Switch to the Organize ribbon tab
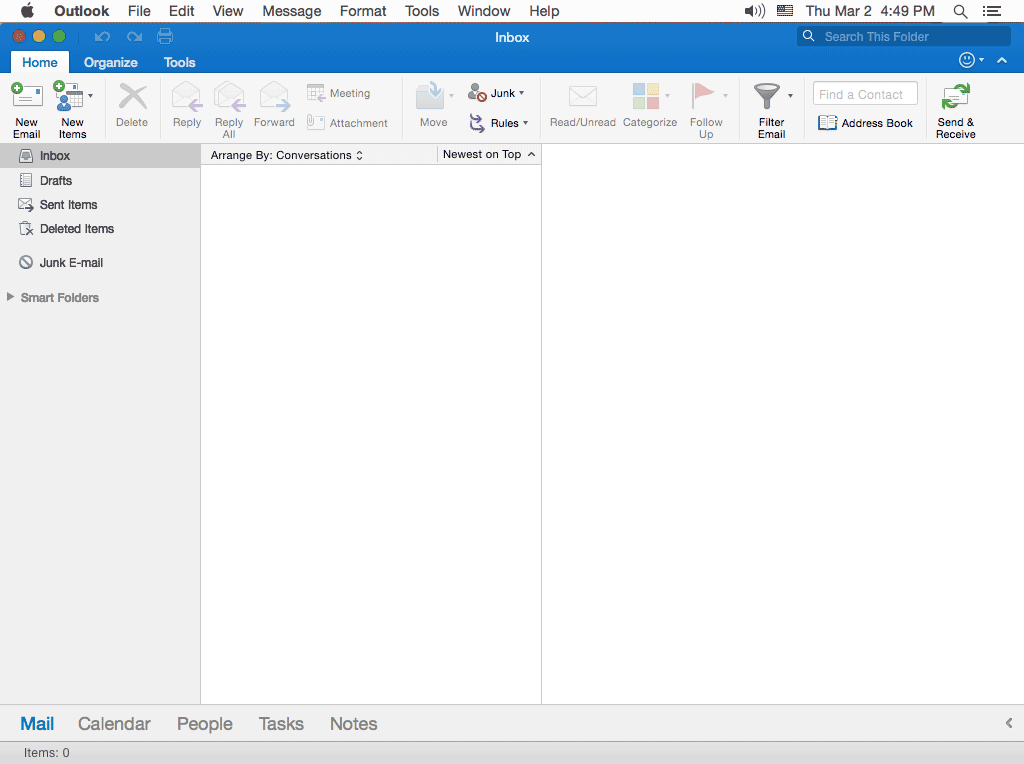 [x=110, y=62]
